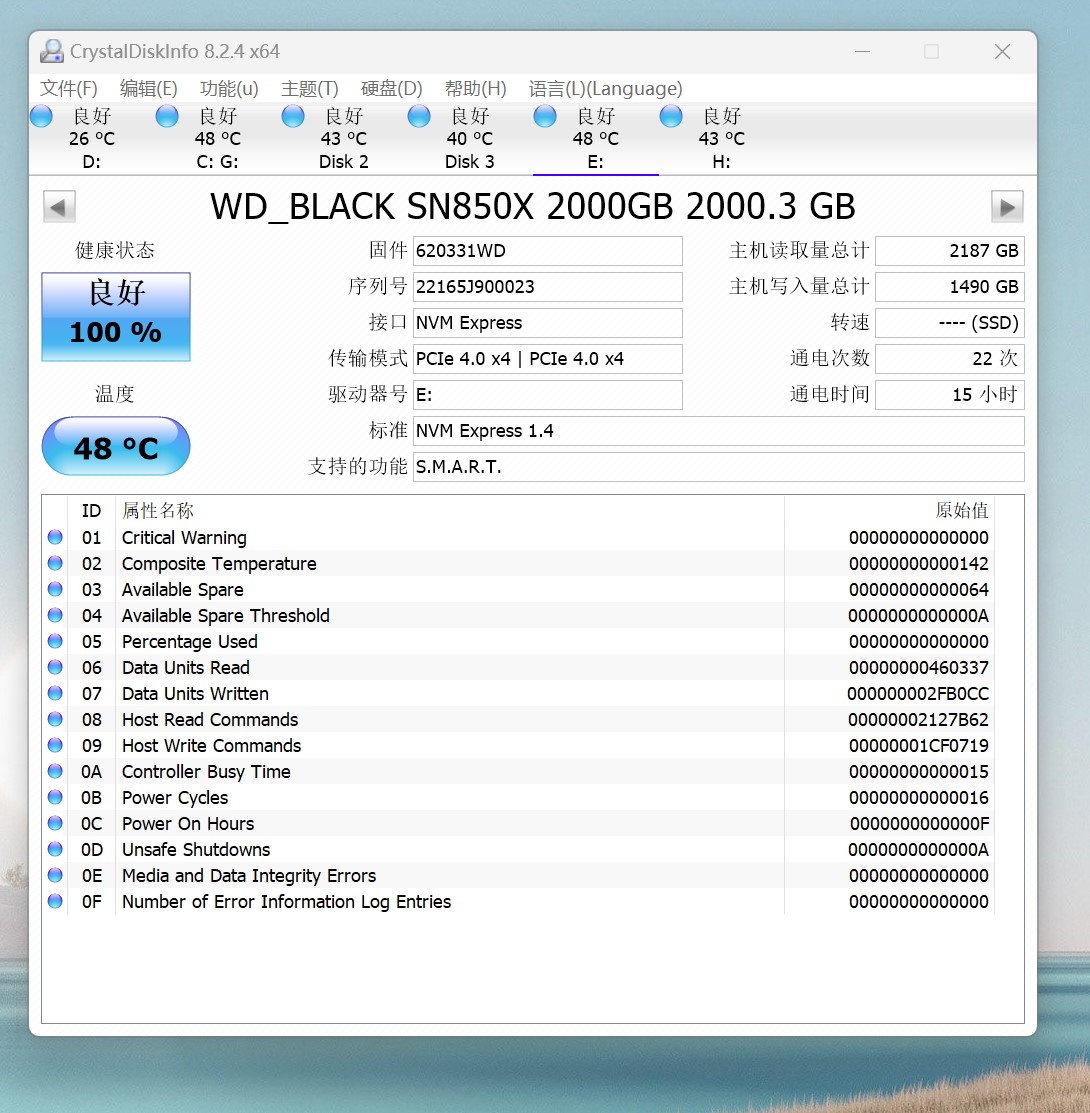
Task: Go to previous disk with left arrow
Action: 59,207
